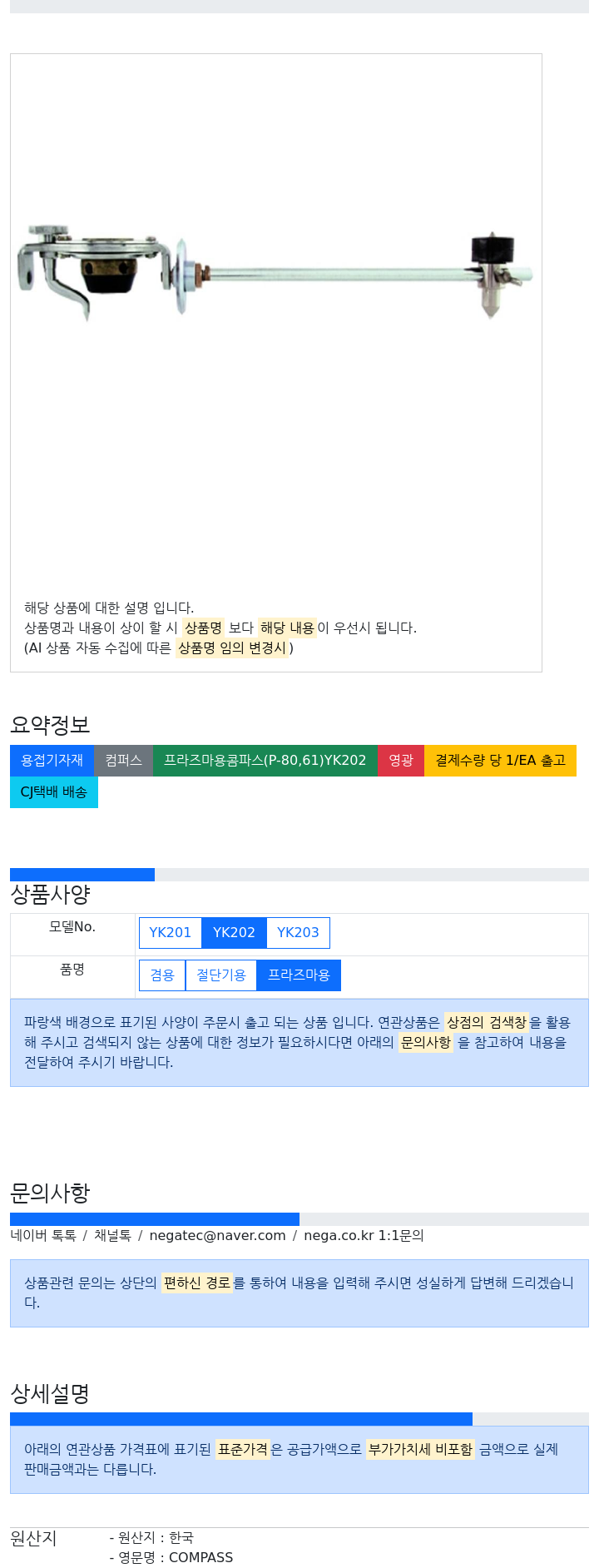Select the 겸용 product type
Screen dimensions: 599x1568
tap(162, 975)
